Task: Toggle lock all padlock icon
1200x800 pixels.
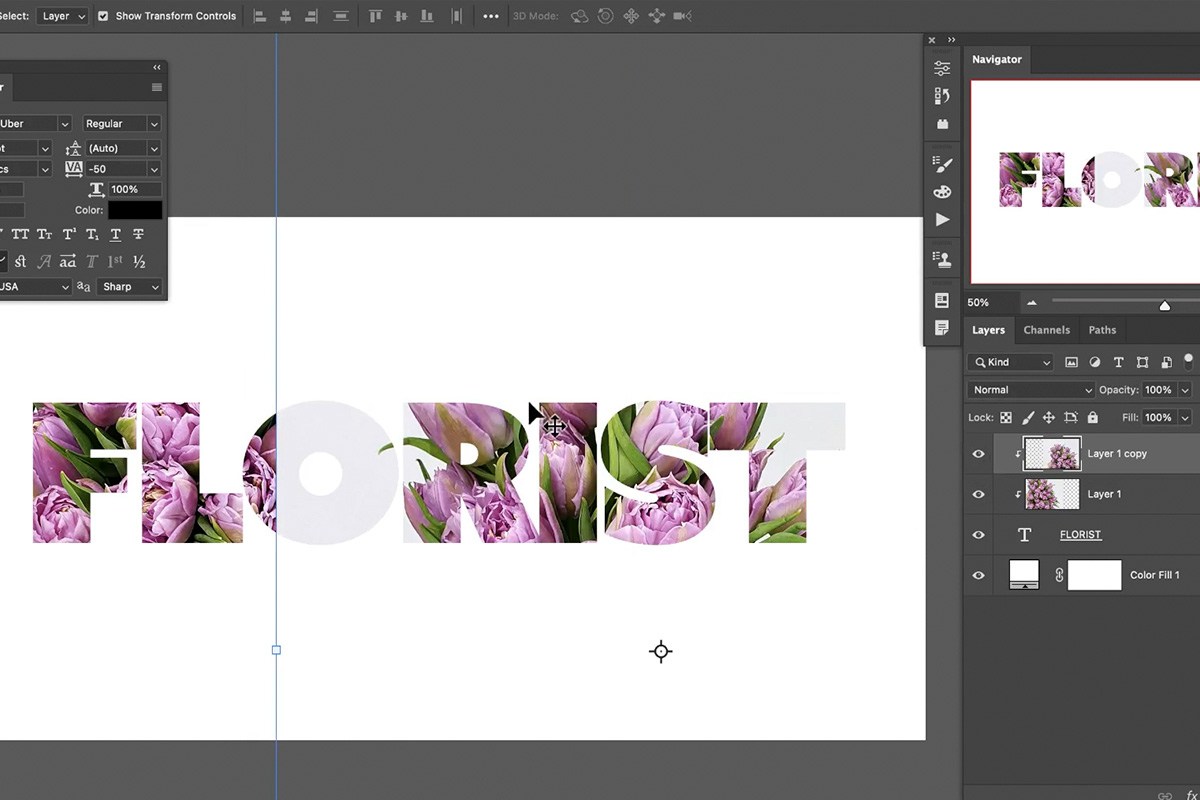Action: [1092, 417]
